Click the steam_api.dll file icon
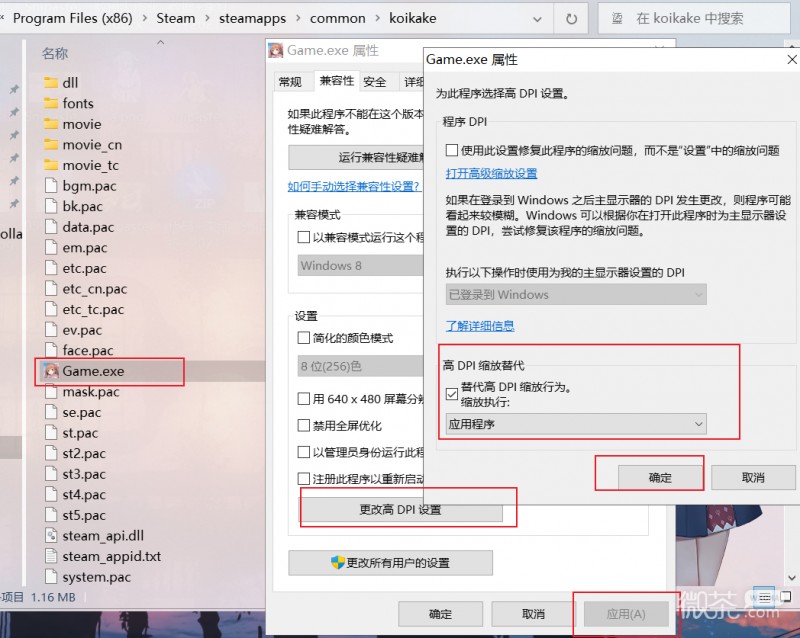This screenshot has height=638, width=800. tap(51, 535)
